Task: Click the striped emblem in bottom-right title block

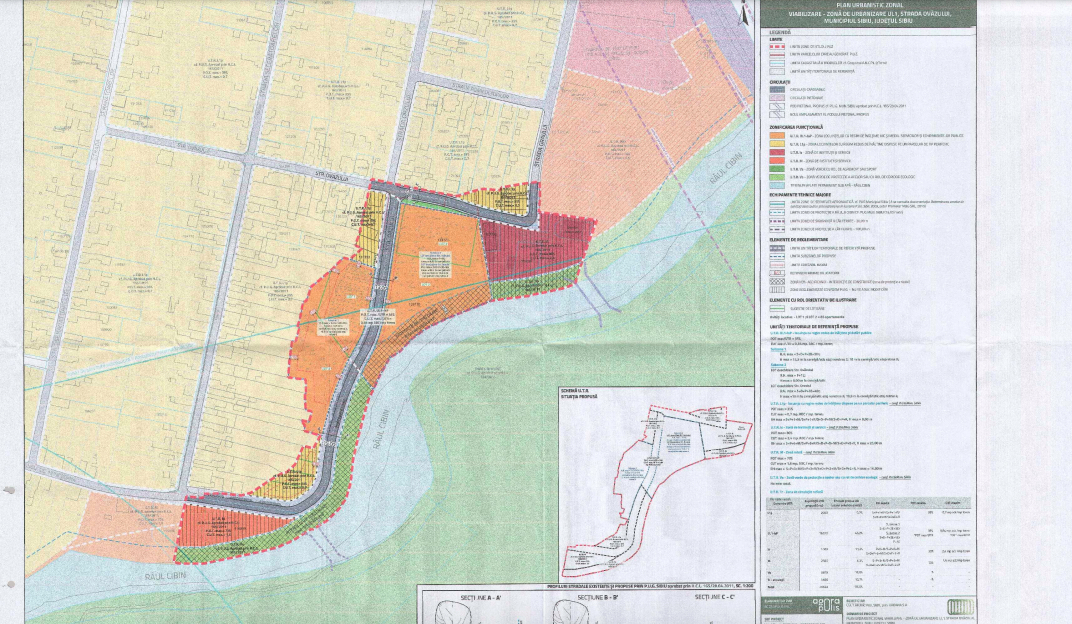Action: coord(959,607)
